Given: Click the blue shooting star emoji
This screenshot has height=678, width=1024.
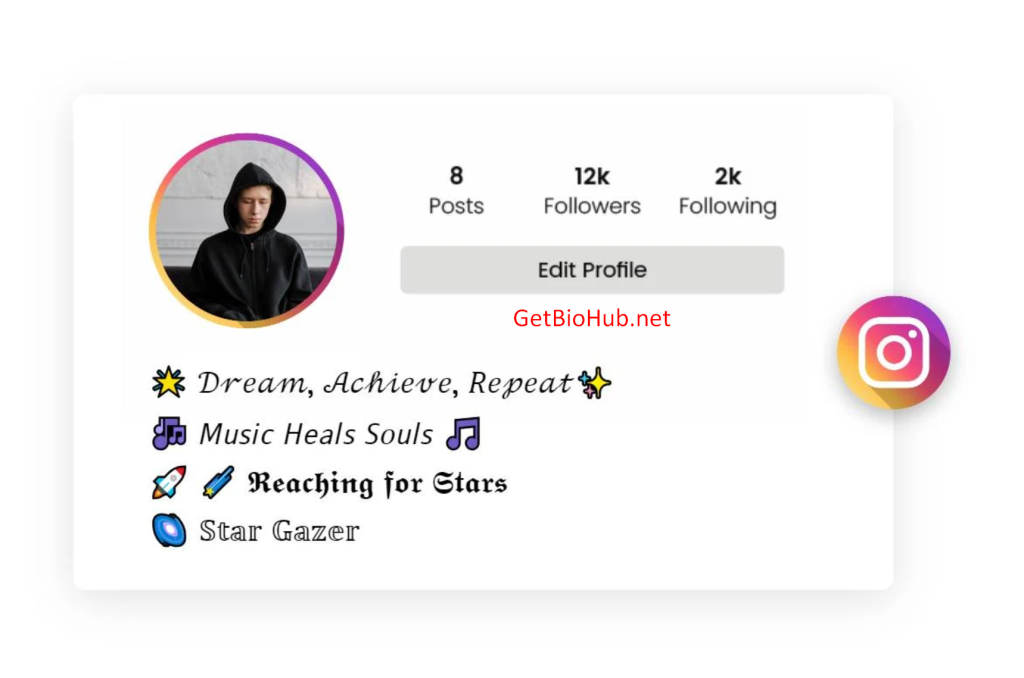Looking at the screenshot, I should point(218,483).
